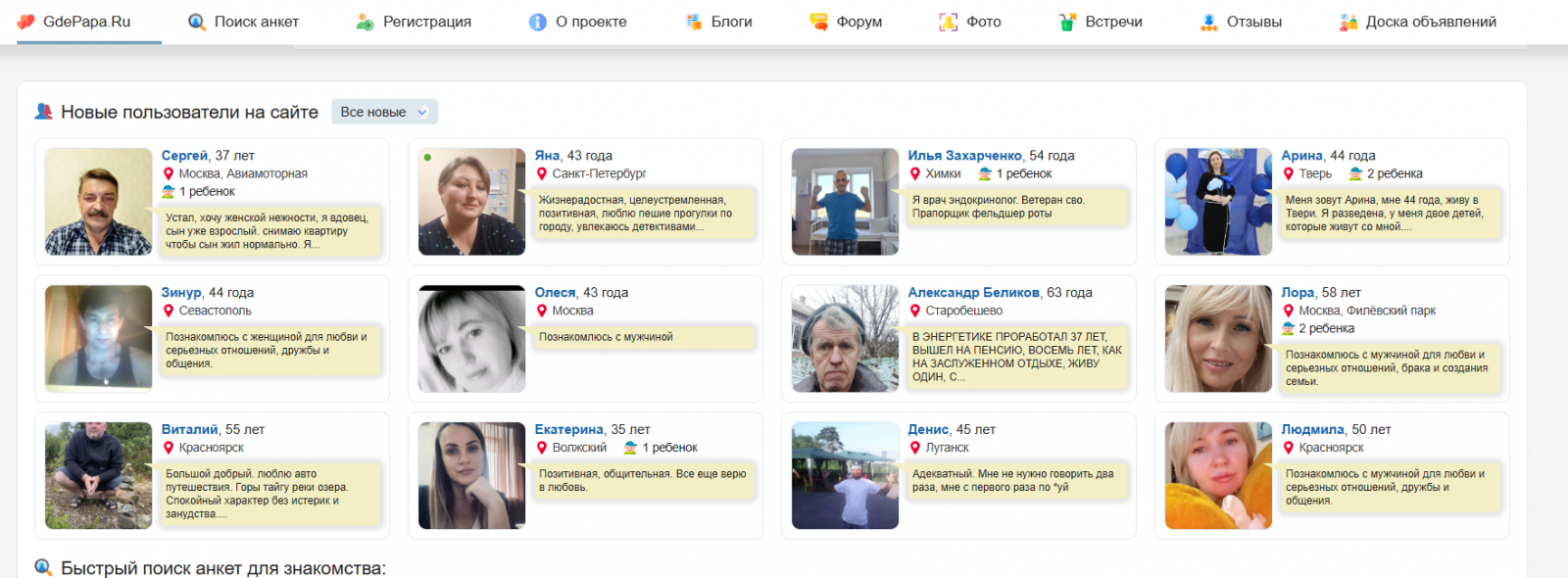Click Олеся's black-and-white photo thumbnail

(471, 339)
